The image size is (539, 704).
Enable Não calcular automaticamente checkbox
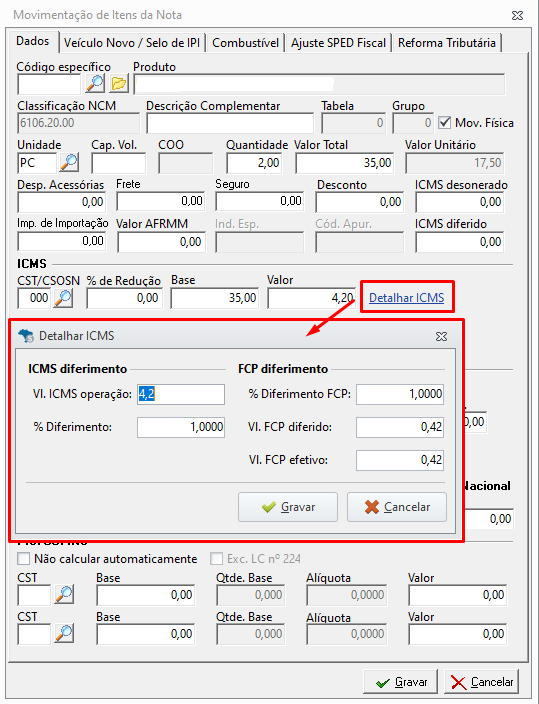pos(23,559)
